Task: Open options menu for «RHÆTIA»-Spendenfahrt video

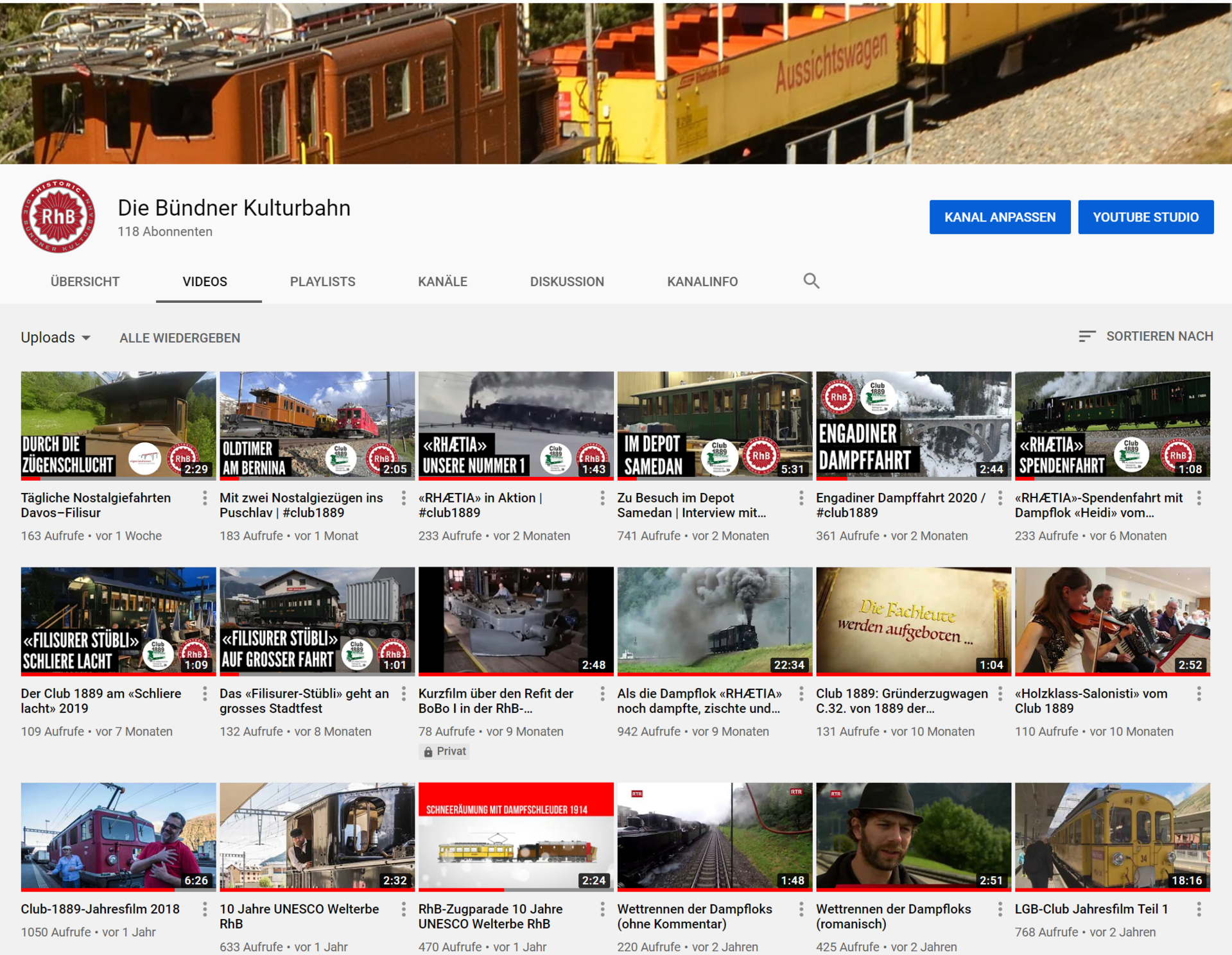Action: (x=1199, y=498)
